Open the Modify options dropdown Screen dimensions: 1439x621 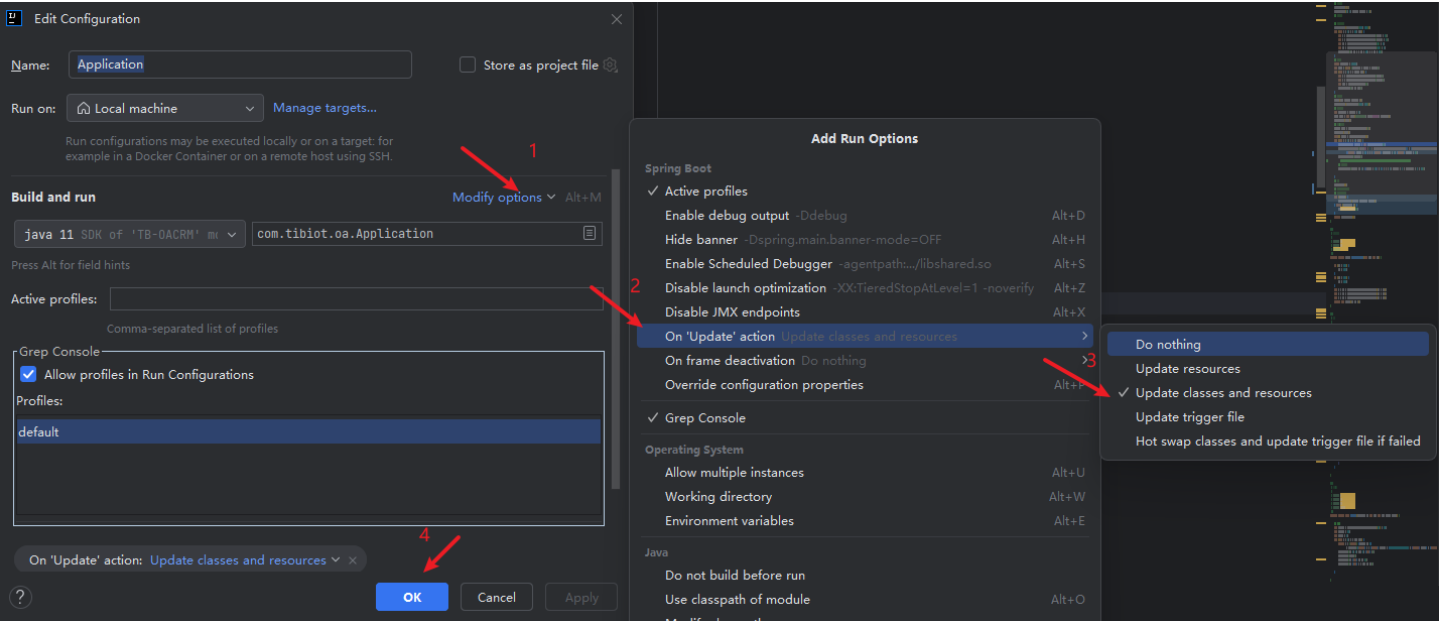click(x=503, y=197)
